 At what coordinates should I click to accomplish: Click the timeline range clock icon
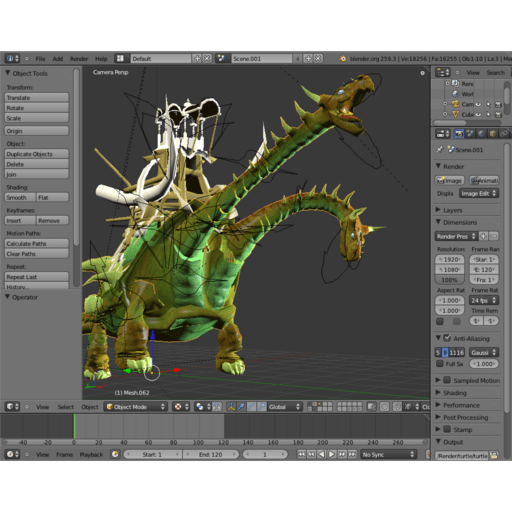[x=115, y=454]
